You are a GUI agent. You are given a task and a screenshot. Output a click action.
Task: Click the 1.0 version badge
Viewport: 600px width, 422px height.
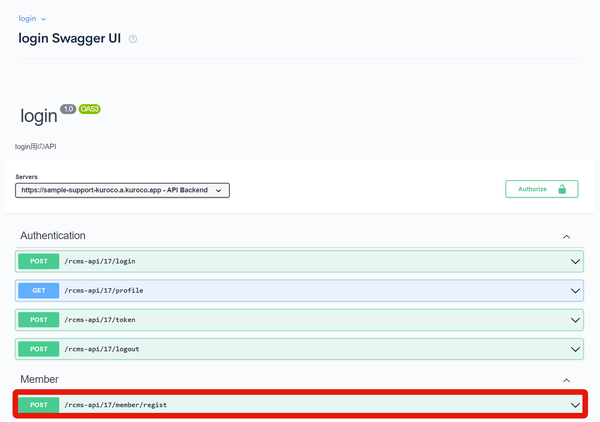point(68,109)
